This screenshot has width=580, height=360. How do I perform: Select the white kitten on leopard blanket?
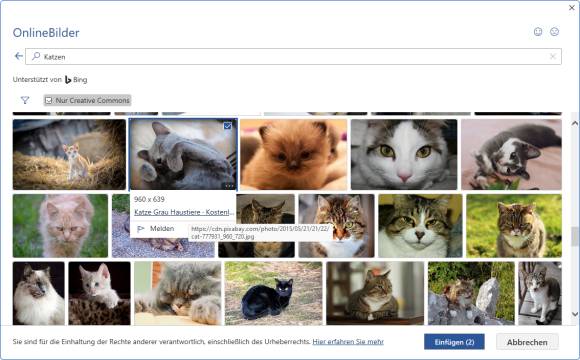pos(100,293)
